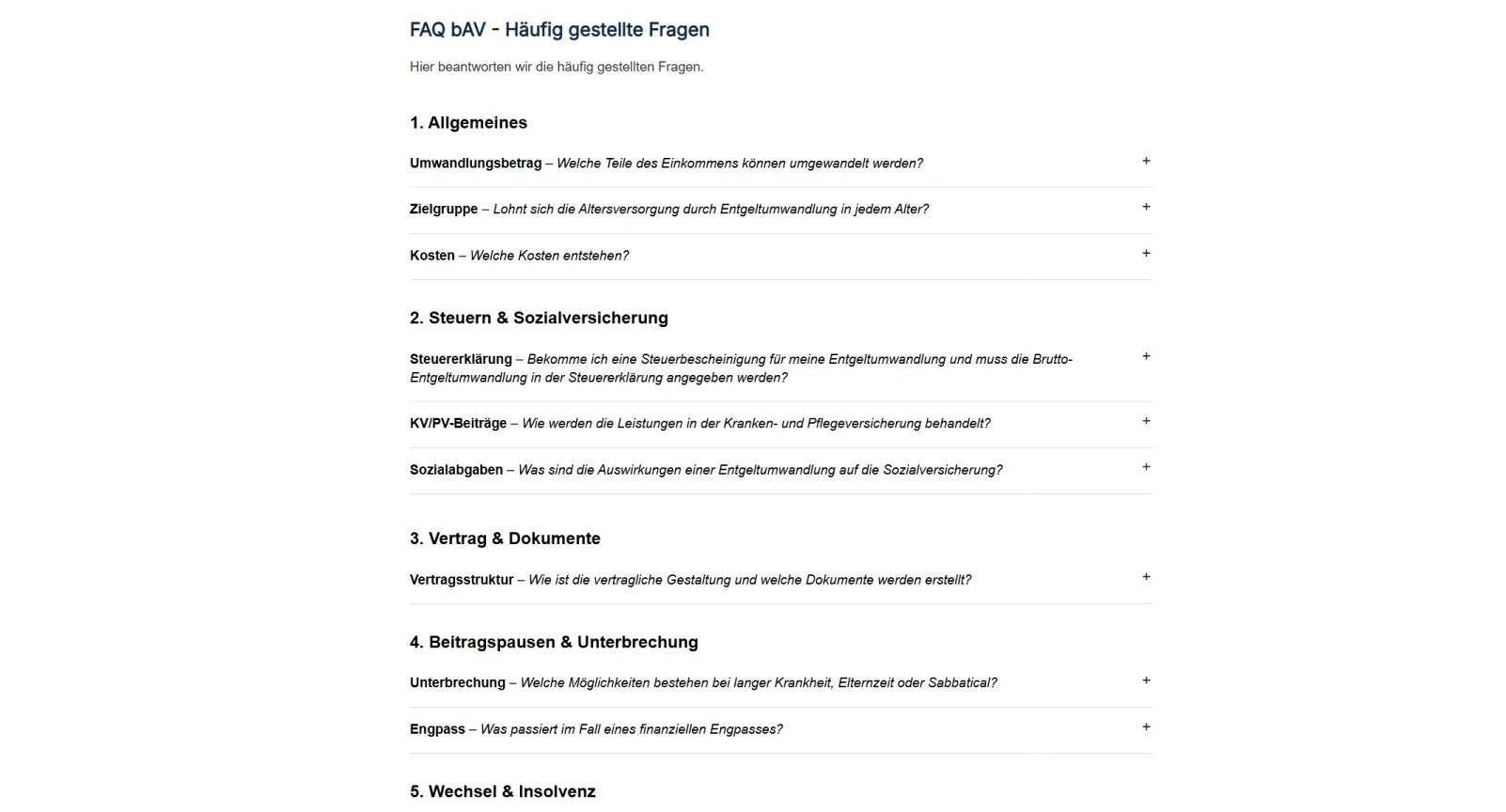Click the plus icon for Sozialabgaben
This screenshot has width=1506, height=812.
tap(1146, 468)
